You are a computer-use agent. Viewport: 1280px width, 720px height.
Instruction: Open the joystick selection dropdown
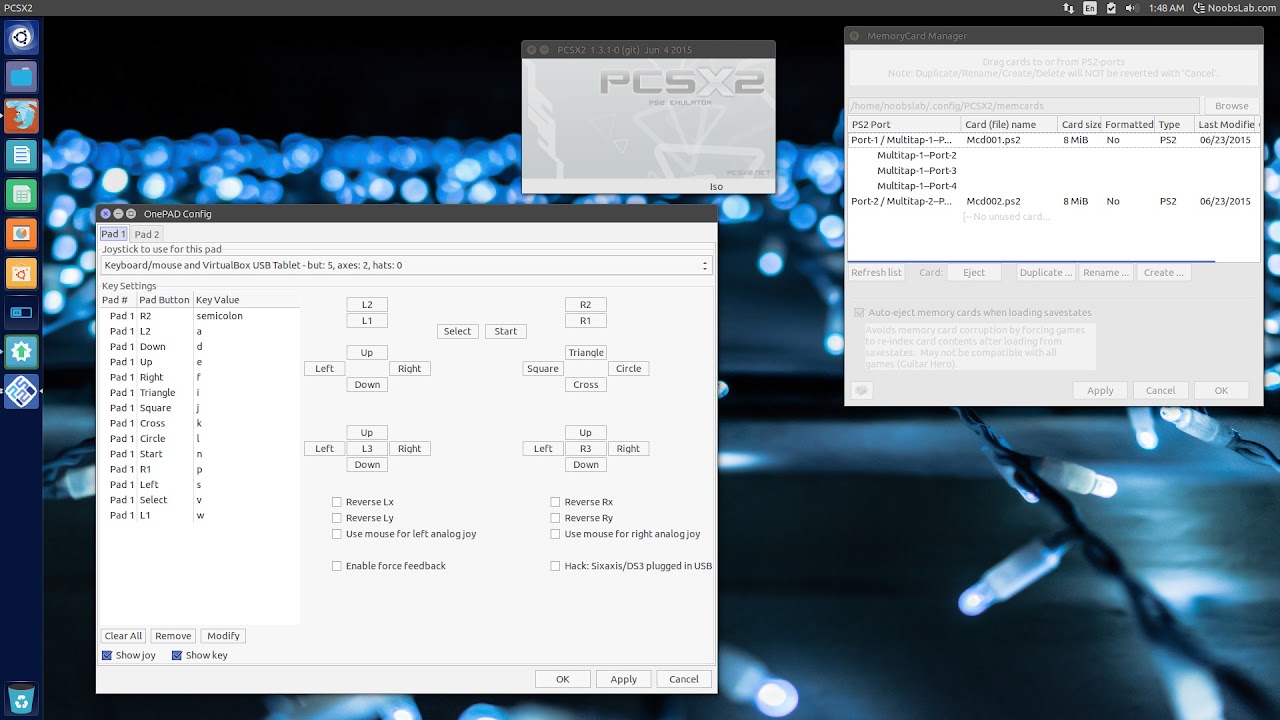(x=703, y=264)
